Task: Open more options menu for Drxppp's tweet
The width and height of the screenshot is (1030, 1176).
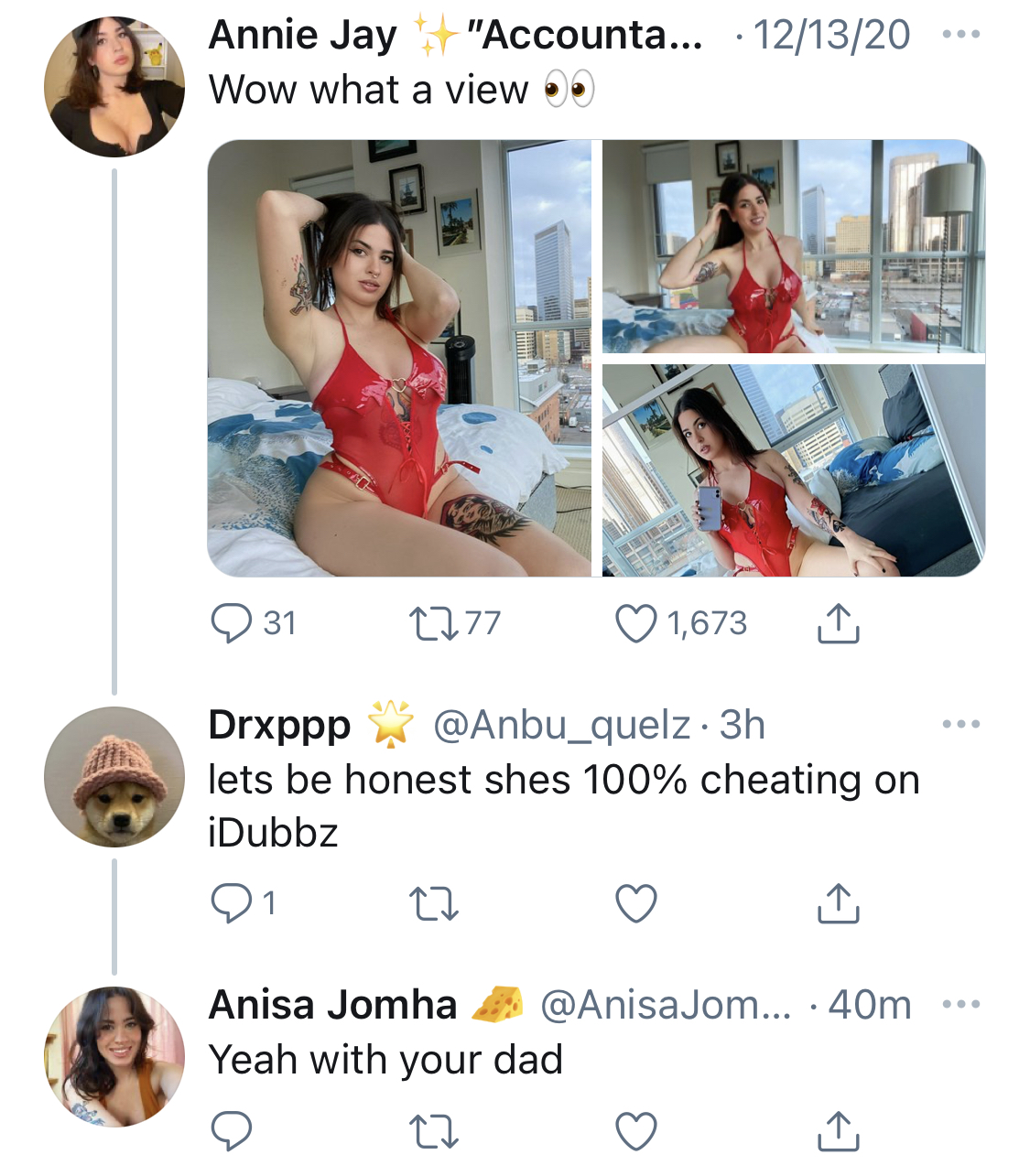Action: (961, 725)
